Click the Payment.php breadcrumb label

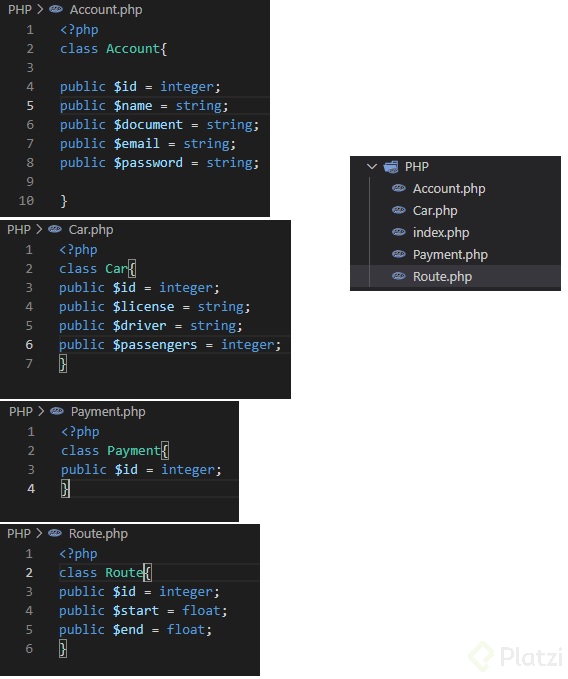pos(108,411)
